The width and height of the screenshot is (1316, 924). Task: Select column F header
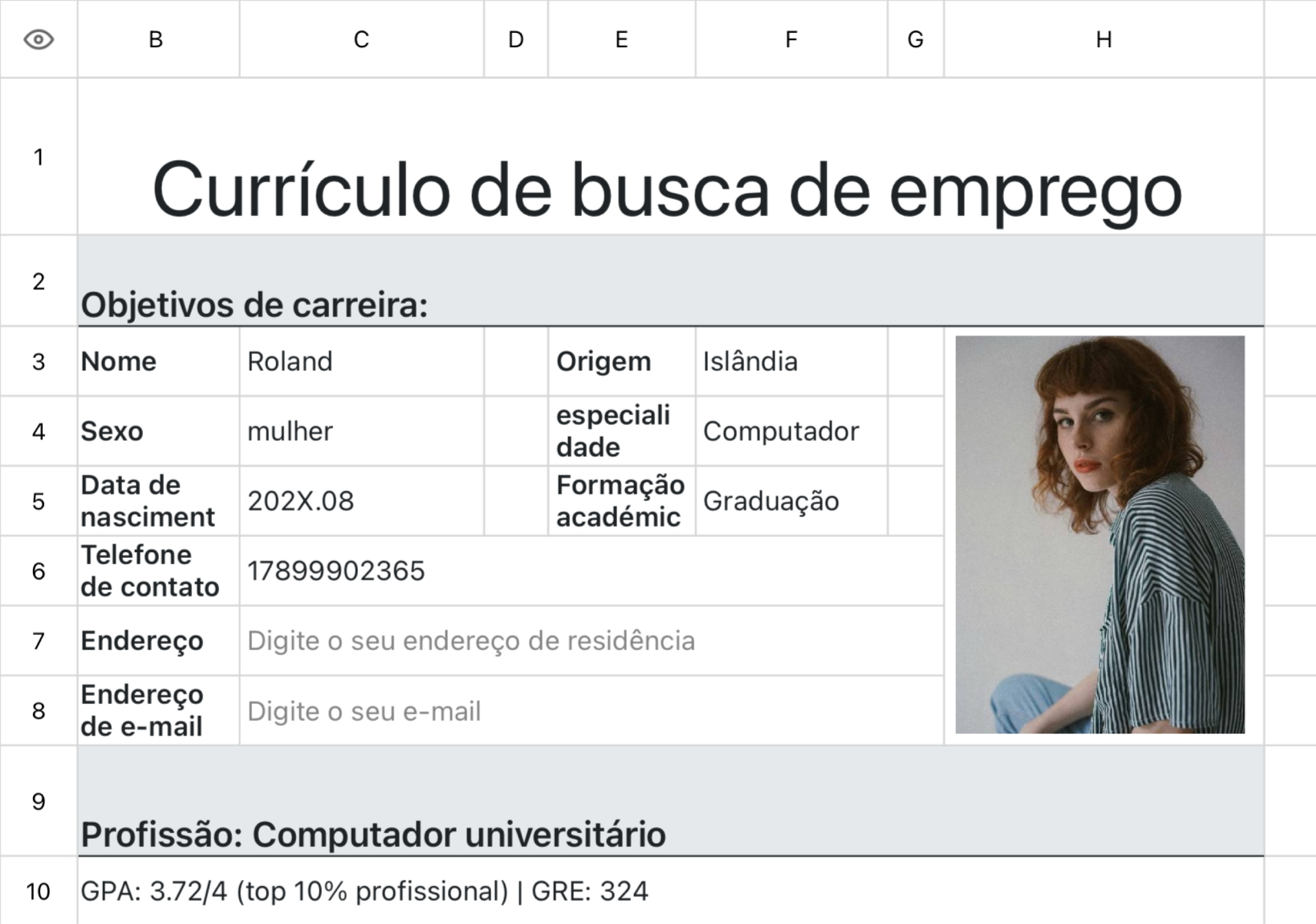[792, 39]
